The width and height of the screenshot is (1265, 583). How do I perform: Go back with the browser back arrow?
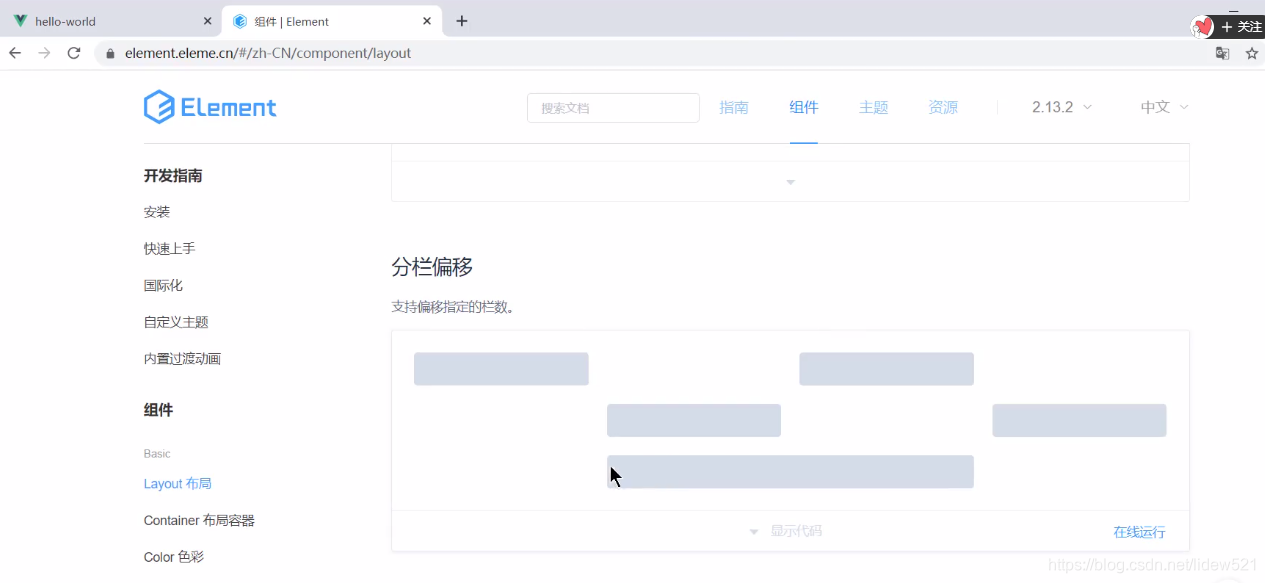[x=15, y=53]
